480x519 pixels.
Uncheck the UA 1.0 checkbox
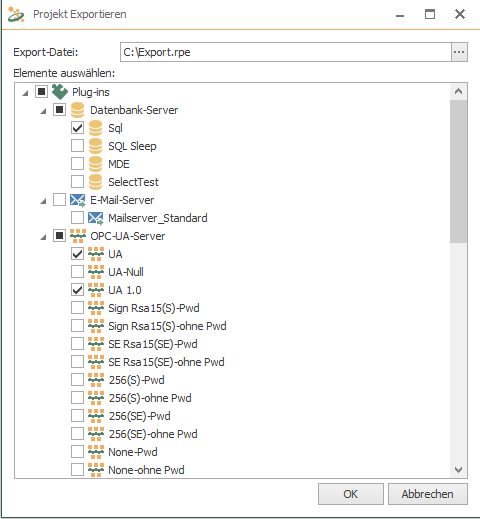[x=77, y=290]
